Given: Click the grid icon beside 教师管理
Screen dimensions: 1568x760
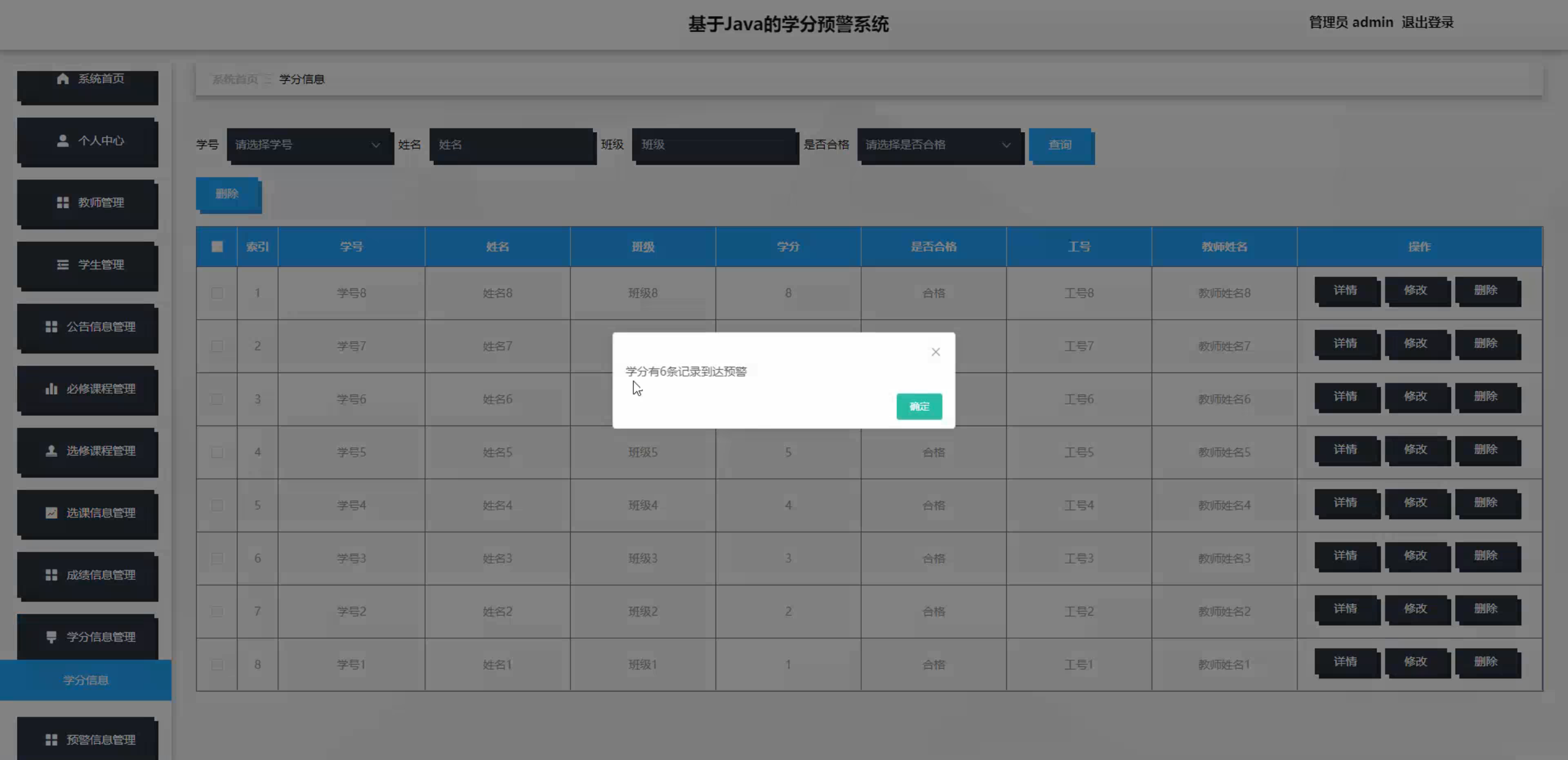Looking at the screenshot, I should coord(62,203).
